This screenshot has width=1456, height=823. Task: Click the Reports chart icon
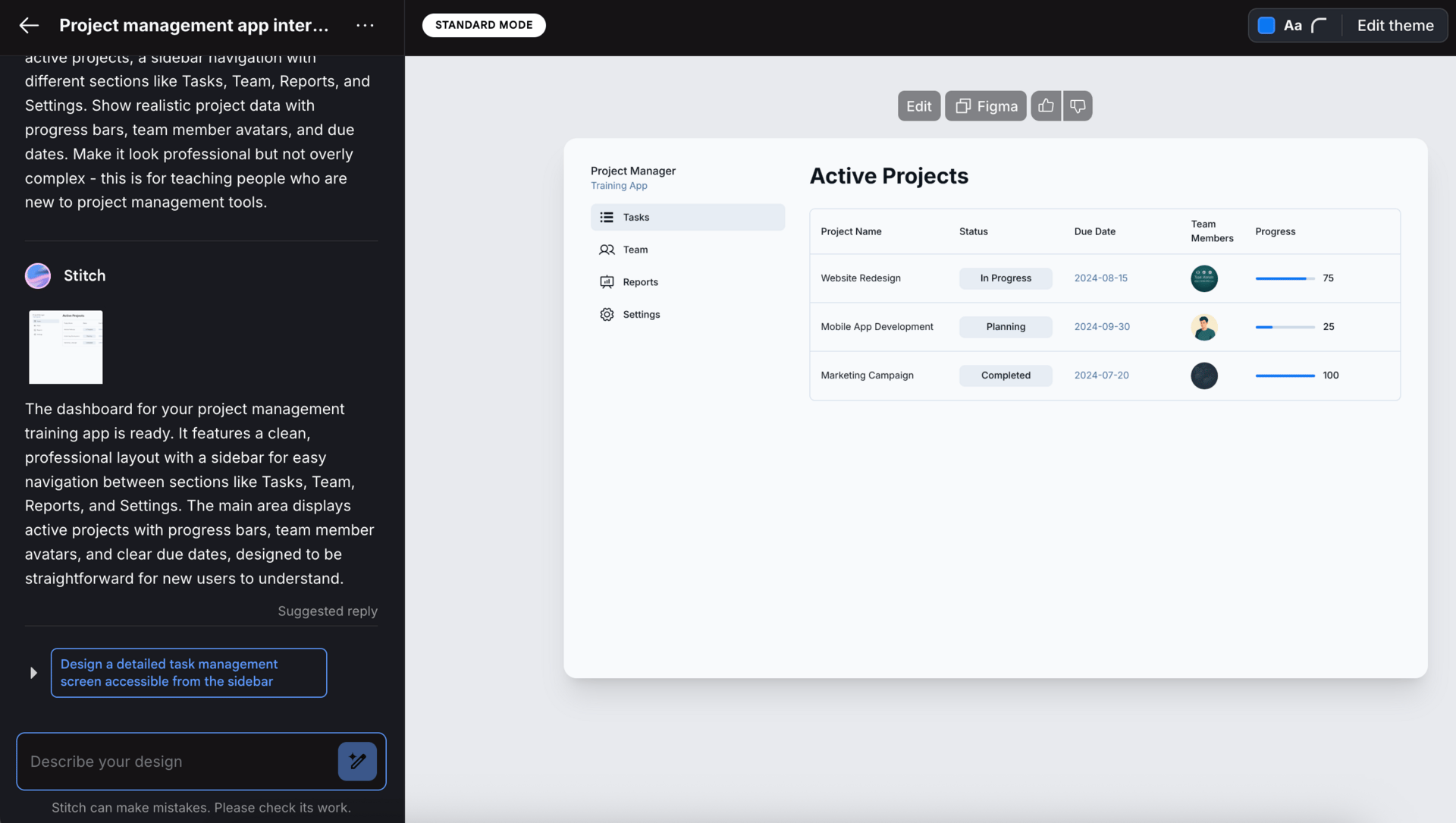coord(607,282)
